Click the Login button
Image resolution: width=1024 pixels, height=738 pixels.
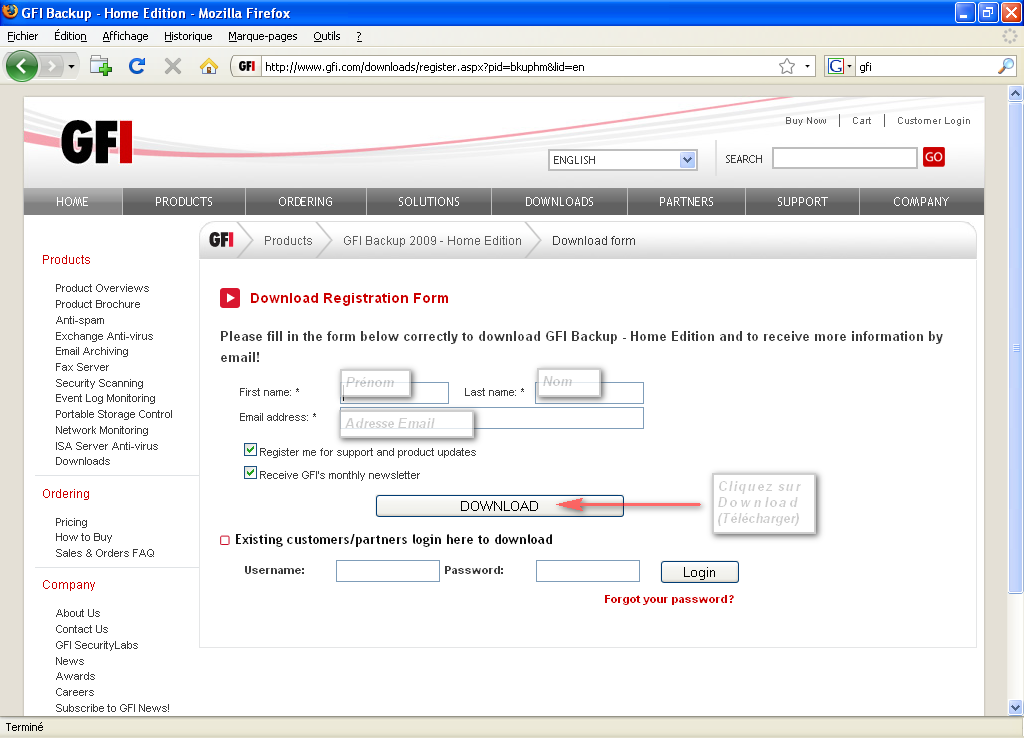click(x=699, y=572)
